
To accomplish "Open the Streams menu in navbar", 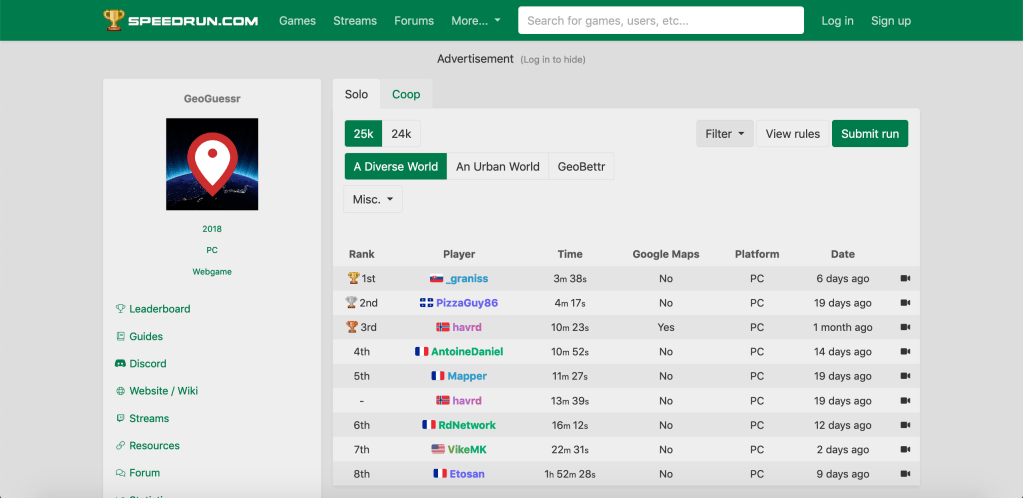I will pos(355,21).
